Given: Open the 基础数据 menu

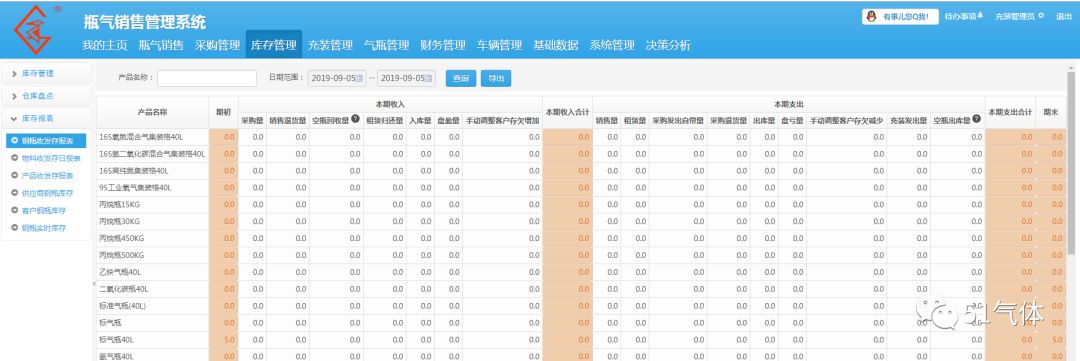Looking at the screenshot, I should click(556, 45).
